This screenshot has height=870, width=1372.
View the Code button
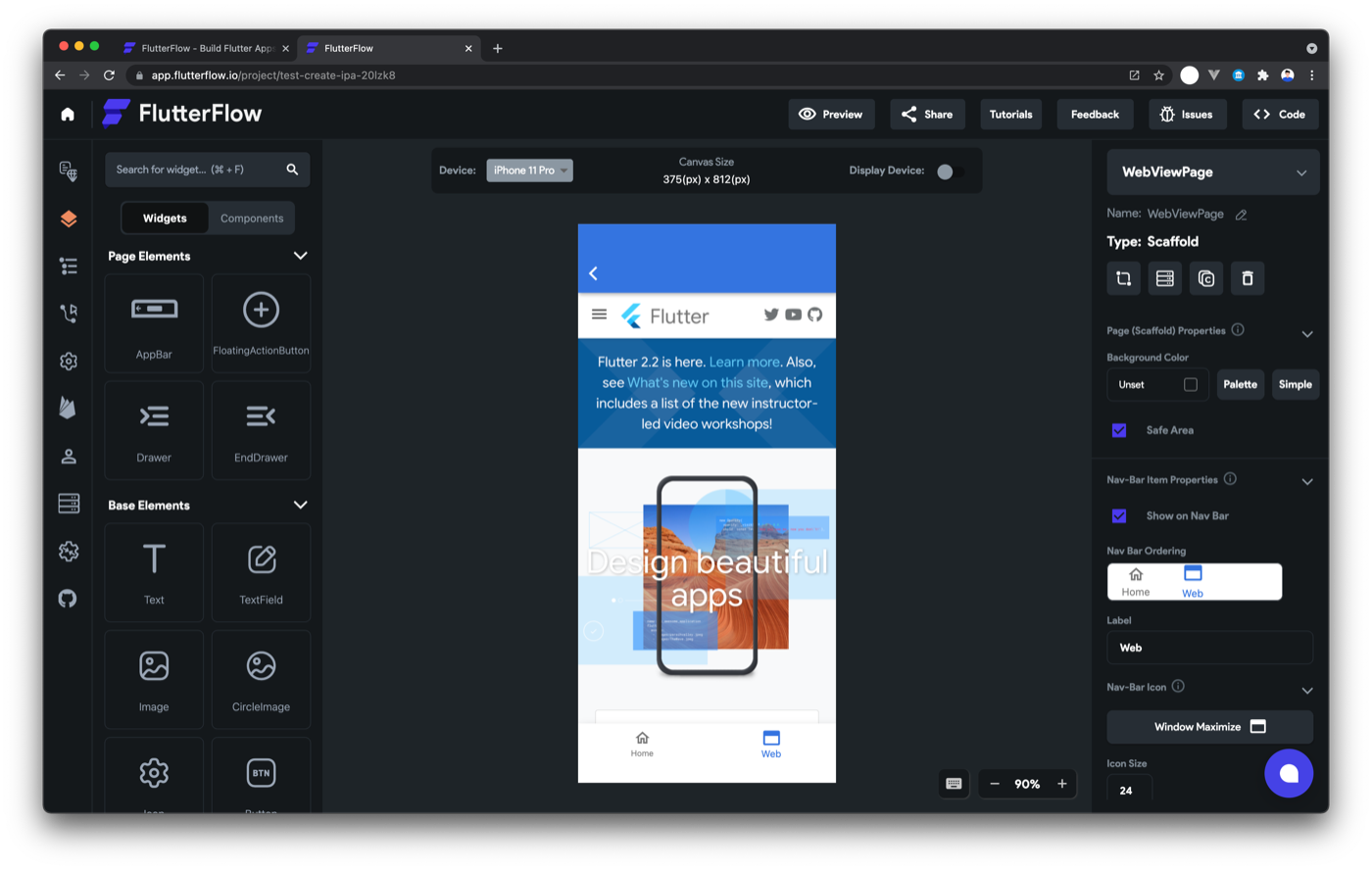1280,115
